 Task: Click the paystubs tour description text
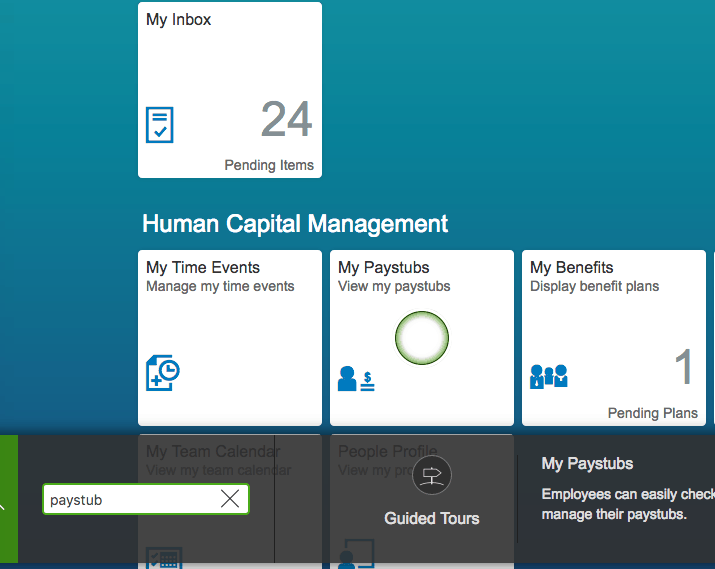628,504
